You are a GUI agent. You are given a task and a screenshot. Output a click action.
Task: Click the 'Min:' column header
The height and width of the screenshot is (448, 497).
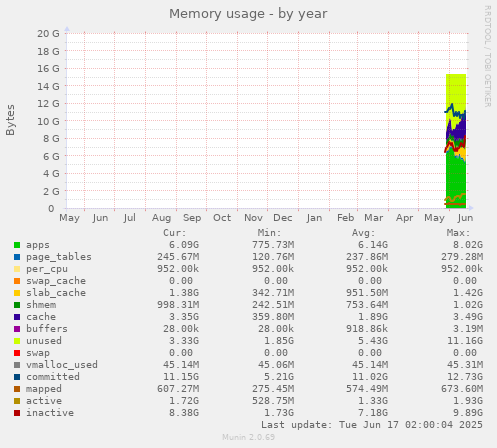269,233
